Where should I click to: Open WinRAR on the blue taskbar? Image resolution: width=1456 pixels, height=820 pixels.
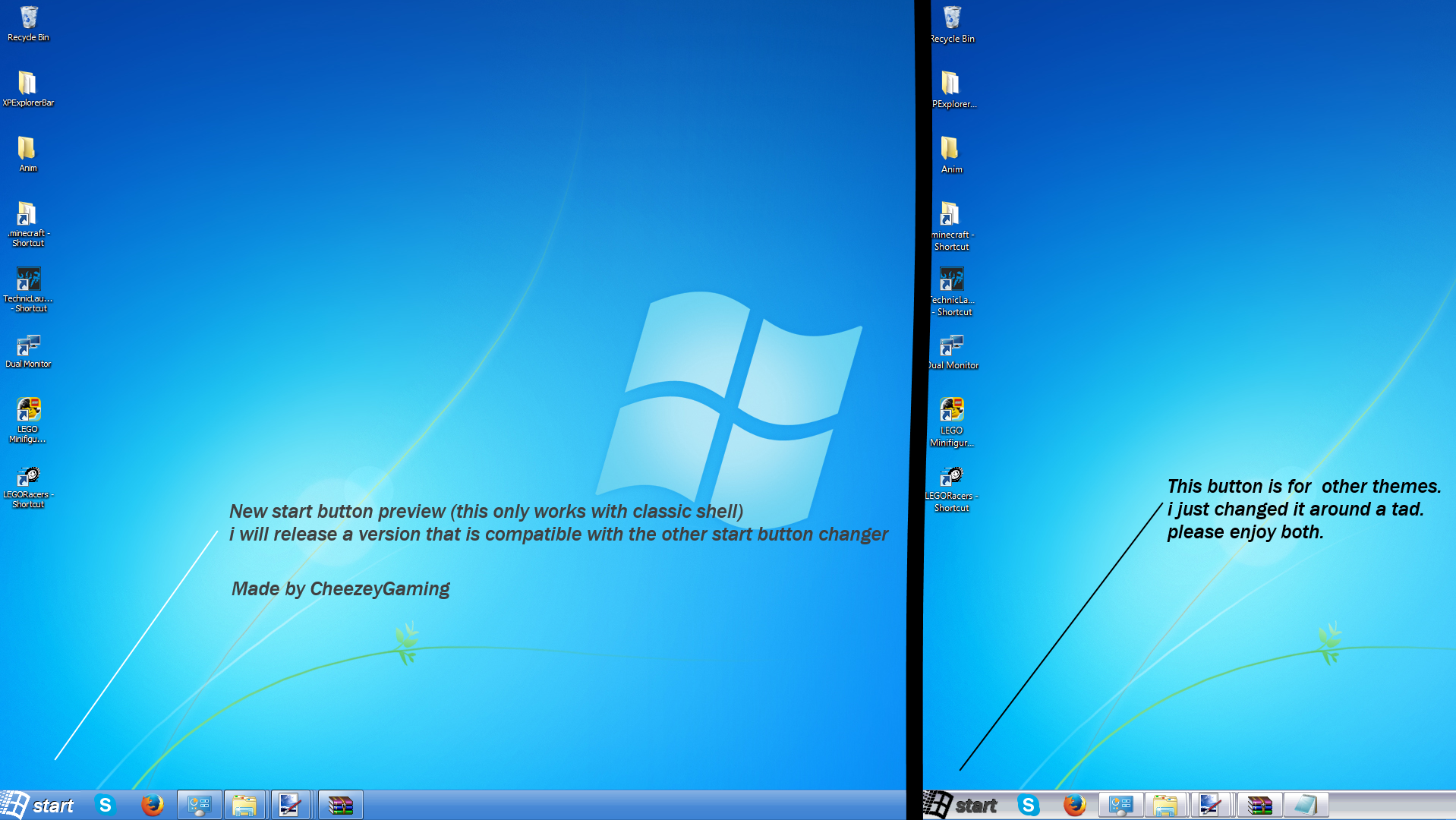[340, 805]
